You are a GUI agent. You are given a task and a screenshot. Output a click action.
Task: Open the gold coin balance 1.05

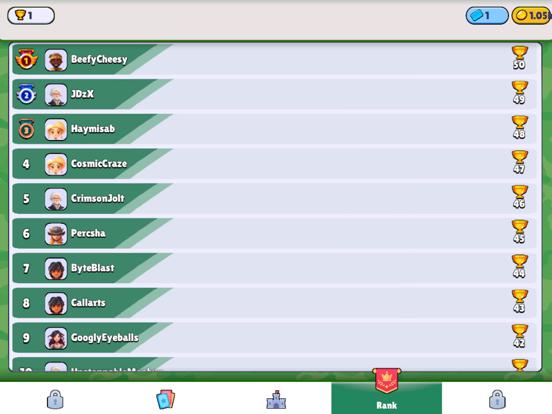[532, 15]
